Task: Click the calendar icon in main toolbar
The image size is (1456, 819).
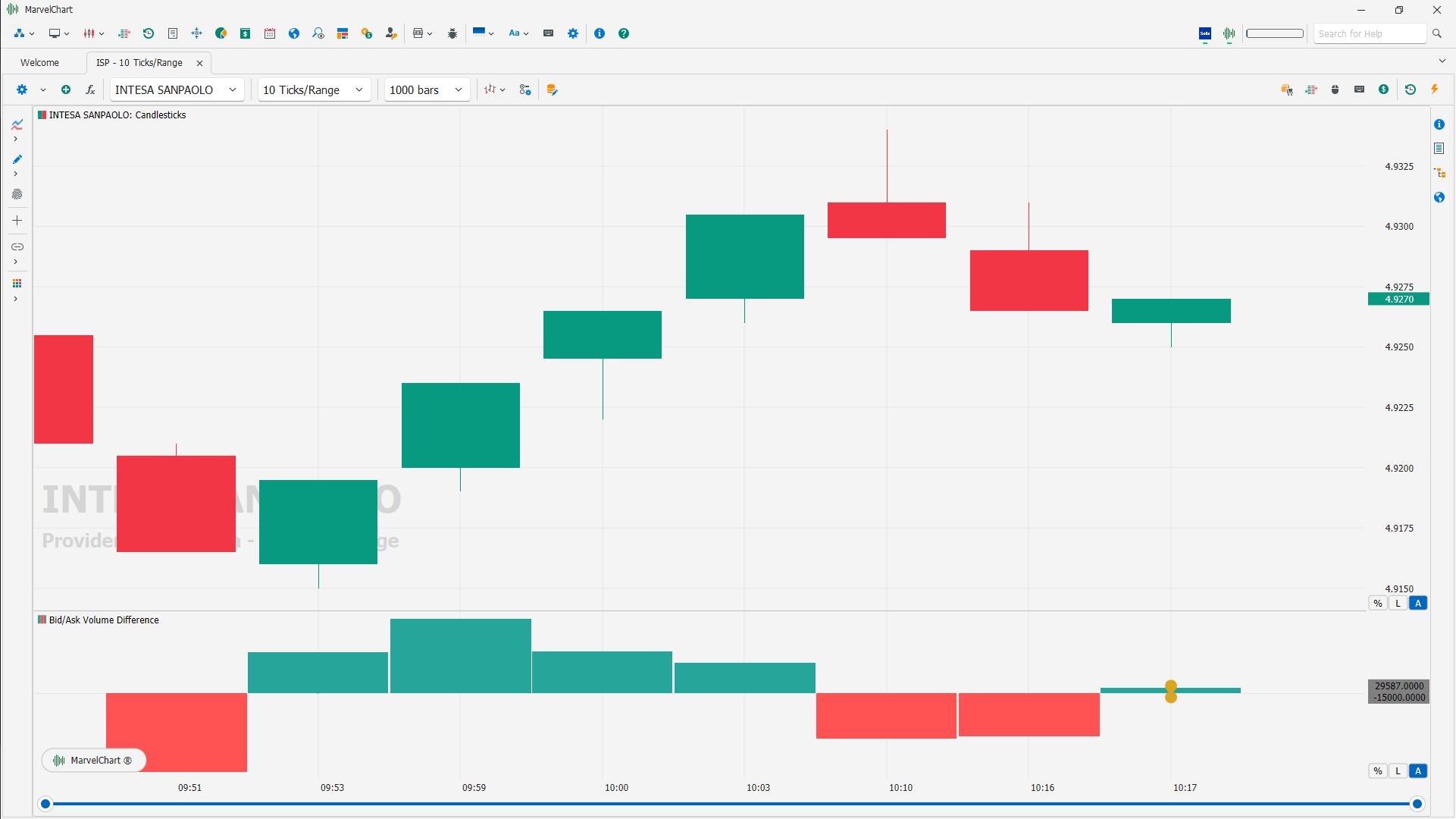Action: click(270, 33)
